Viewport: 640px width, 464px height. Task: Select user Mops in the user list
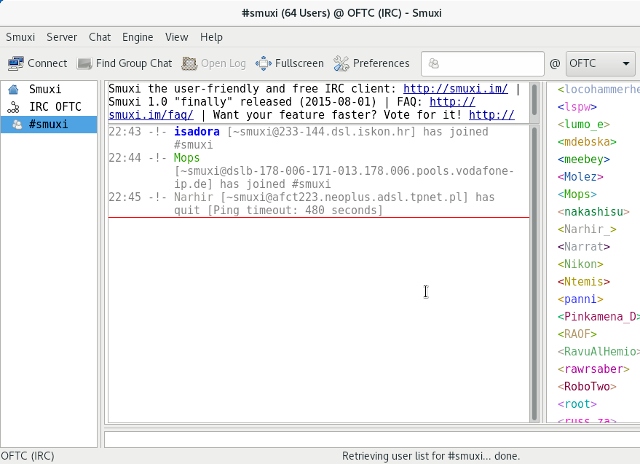(x=577, y=195)
